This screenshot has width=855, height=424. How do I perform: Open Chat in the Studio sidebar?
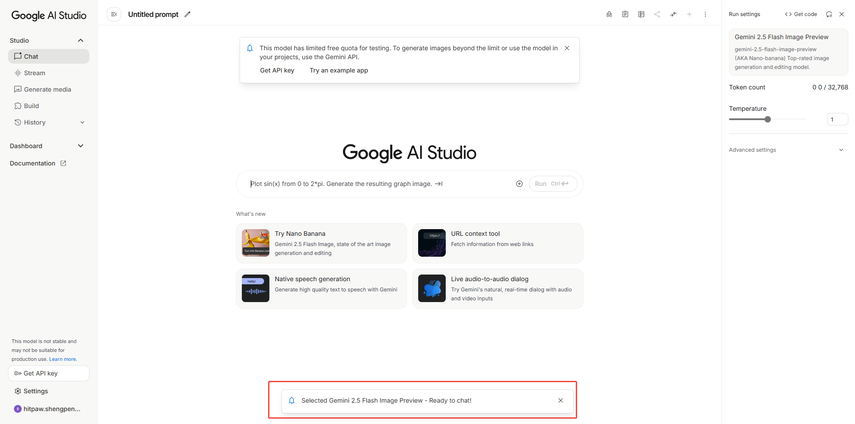pos(49,56)
